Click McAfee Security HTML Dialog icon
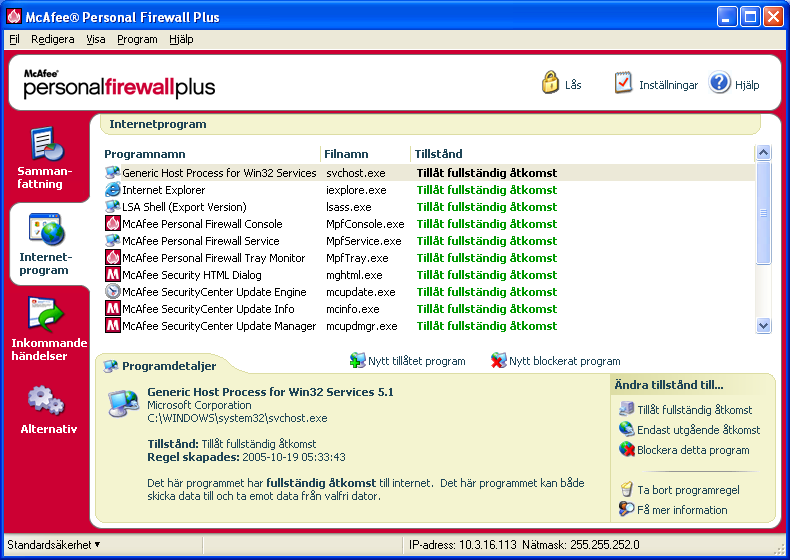This screenshot has width=790, height=560. click(x=112, y=275)
